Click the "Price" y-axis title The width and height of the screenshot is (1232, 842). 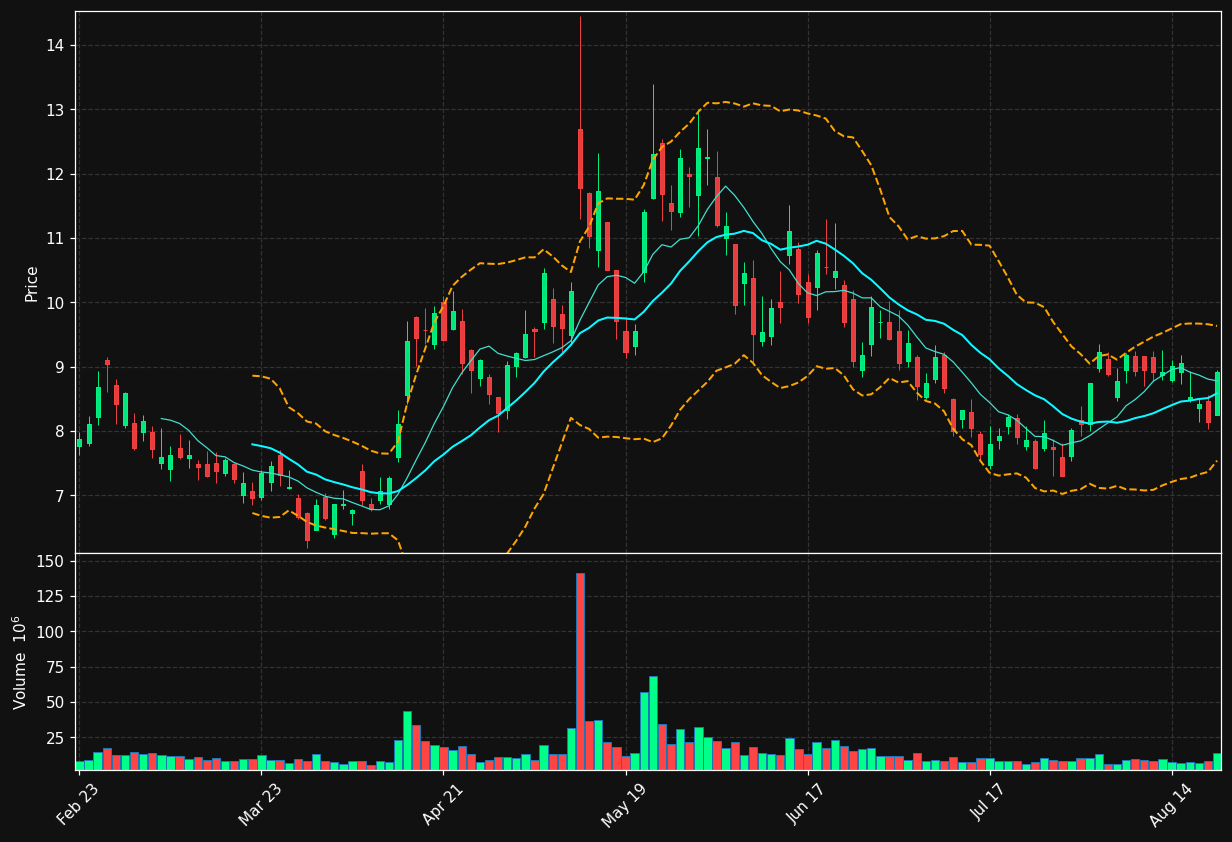coord(32,283)
